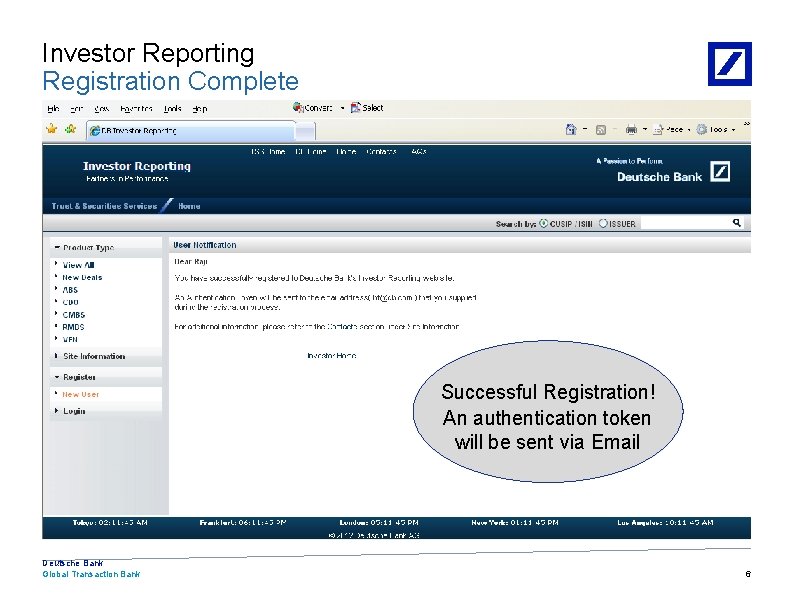
Task: Click View All in sidebar
Action: [78, 265]
